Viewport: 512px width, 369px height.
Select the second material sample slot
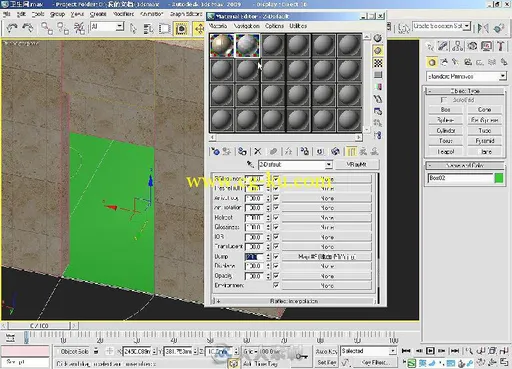pos(247,45)
